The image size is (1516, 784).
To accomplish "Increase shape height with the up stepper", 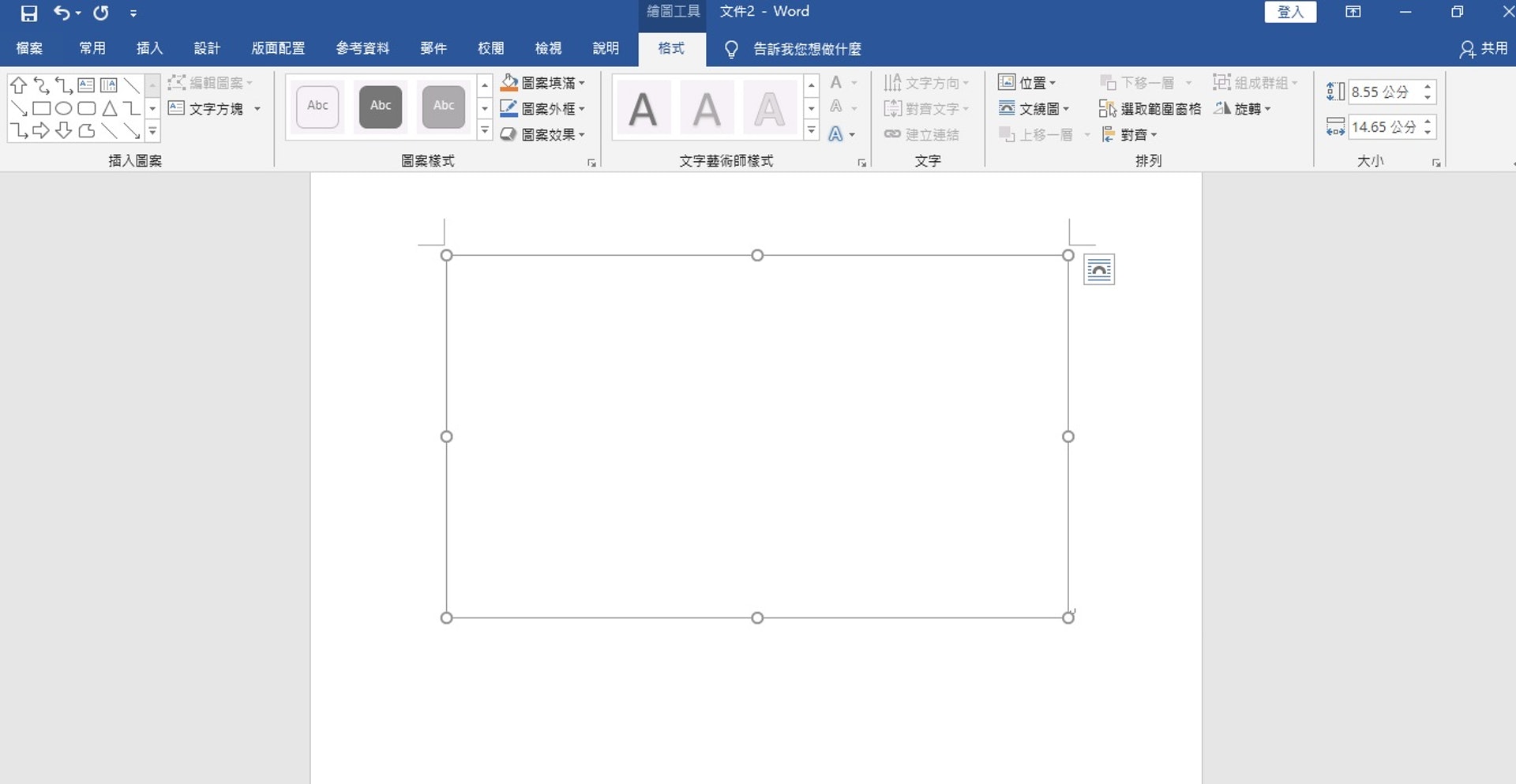I will (1428, 87).
